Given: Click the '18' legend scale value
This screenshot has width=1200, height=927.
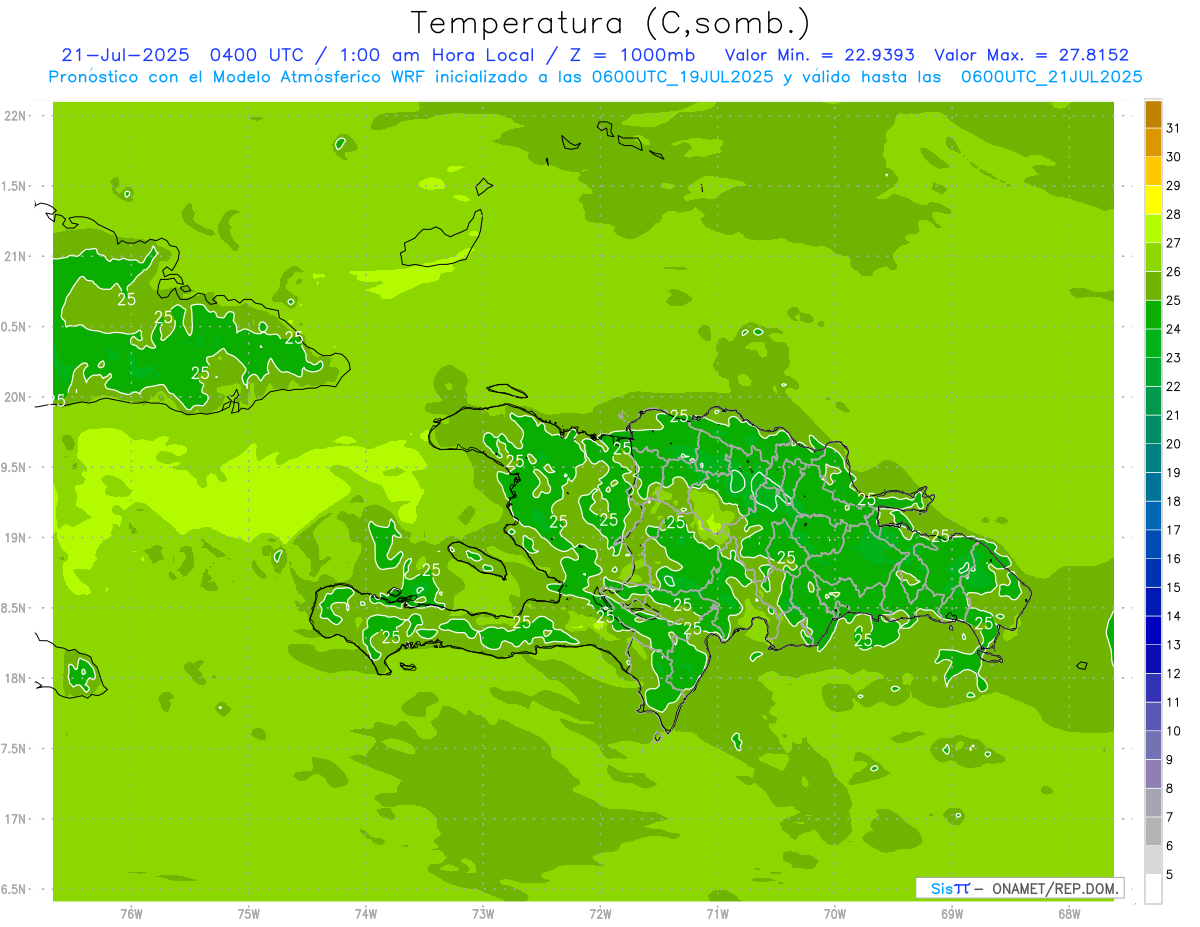Looking at the screenshot, I should click(x=1174, y=501).
